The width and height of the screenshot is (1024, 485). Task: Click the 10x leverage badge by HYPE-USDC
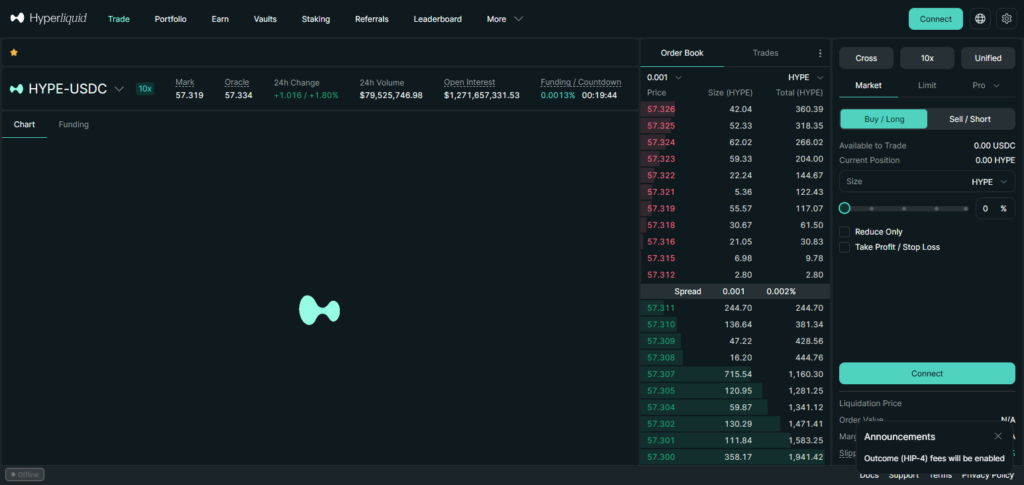pos(145,89)
